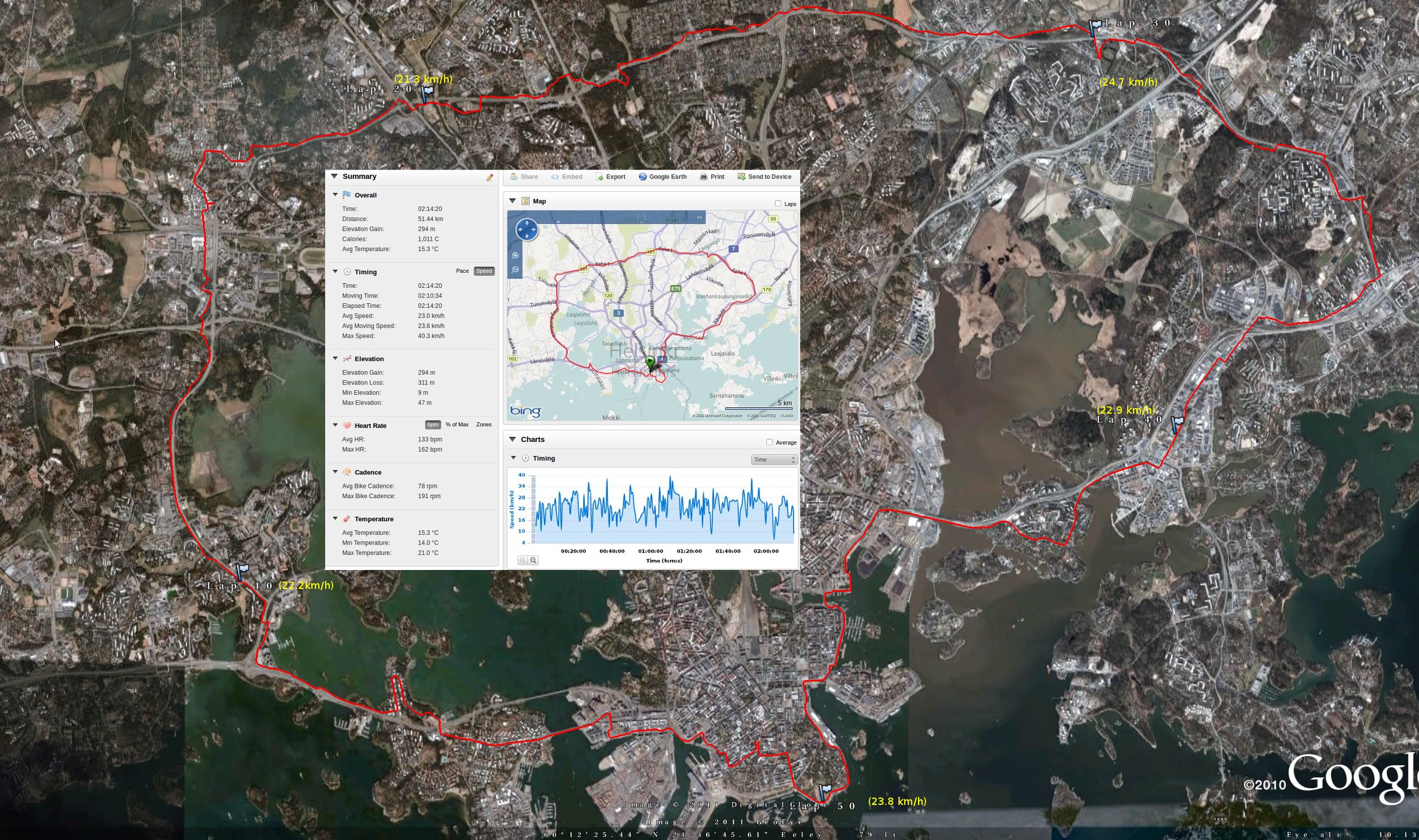Collapse the Charts panel

[512, 439]
